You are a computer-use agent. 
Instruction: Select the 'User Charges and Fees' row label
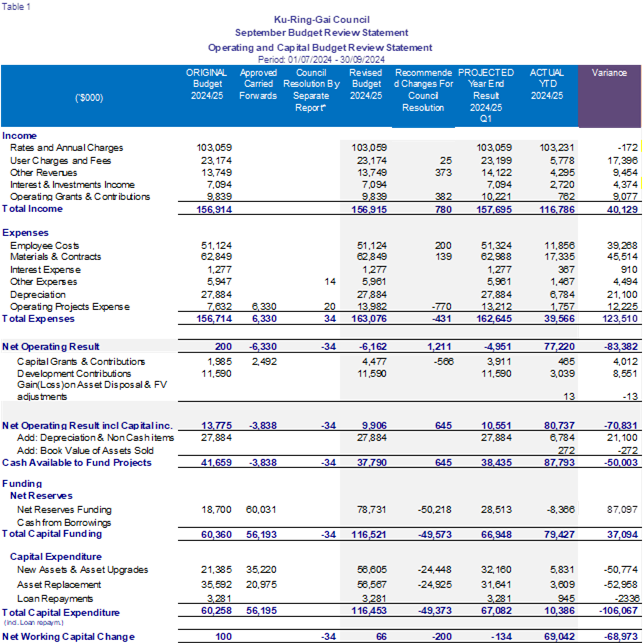(60, 161)
